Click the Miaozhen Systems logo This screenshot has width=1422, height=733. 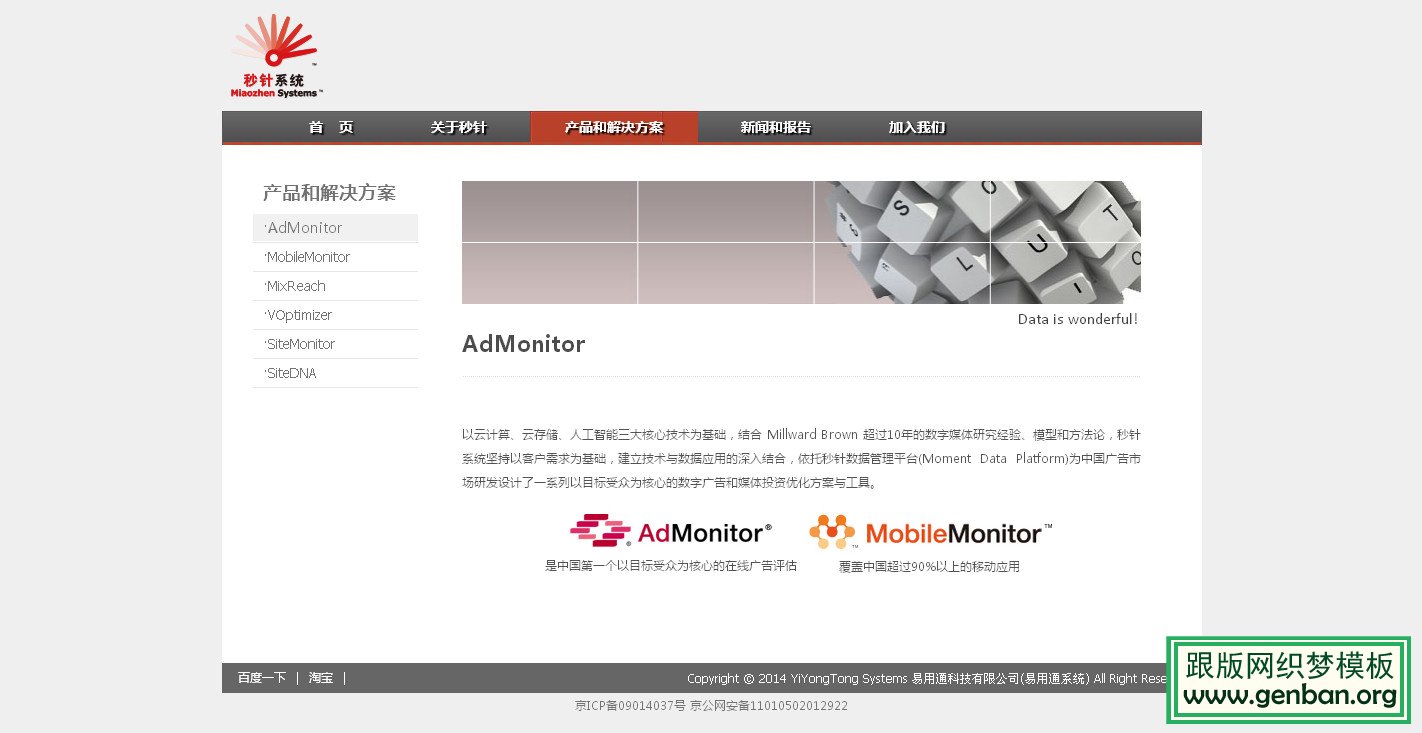pyautogui.click(x=274, y=55)
